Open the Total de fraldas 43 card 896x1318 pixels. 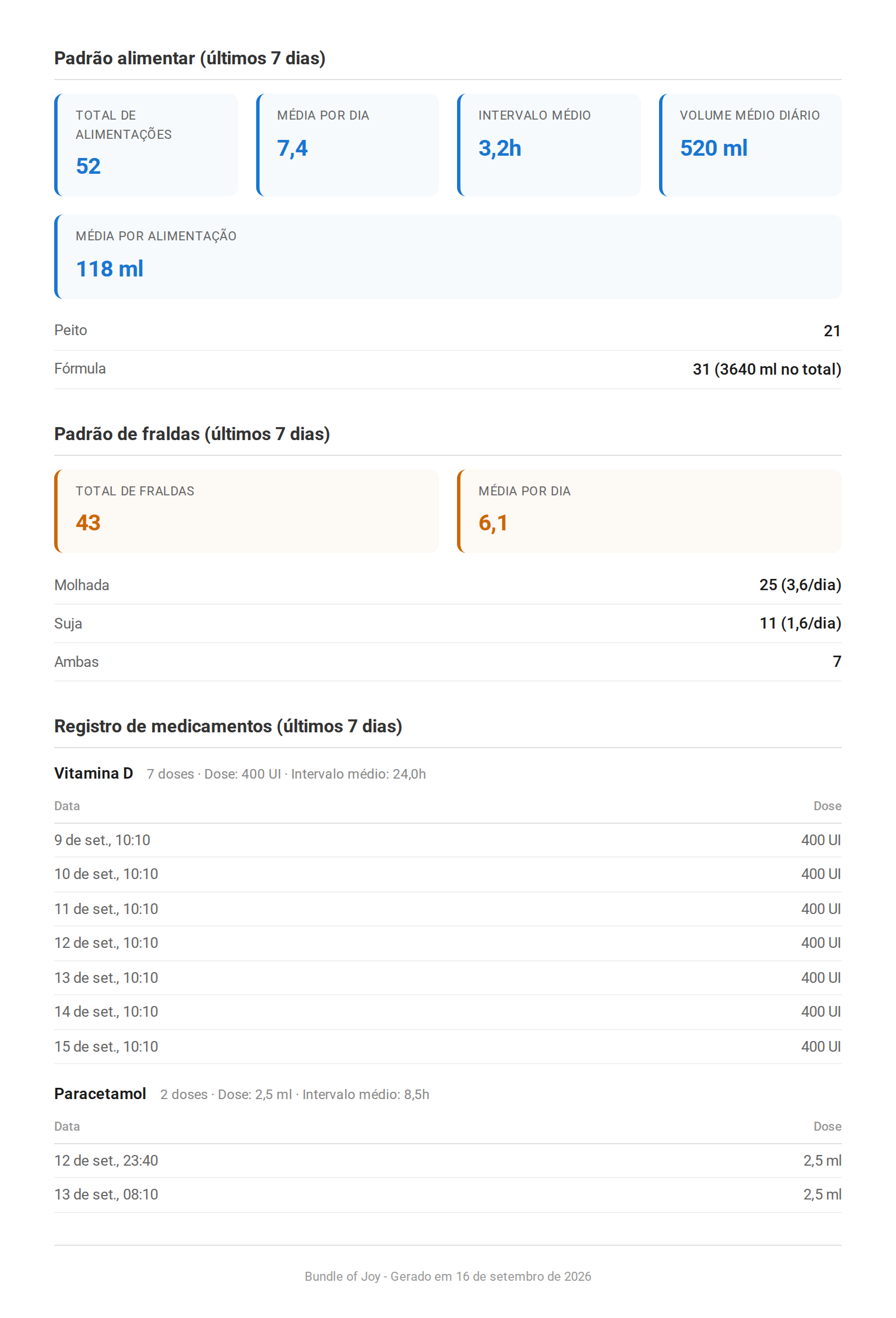[247, 511]
